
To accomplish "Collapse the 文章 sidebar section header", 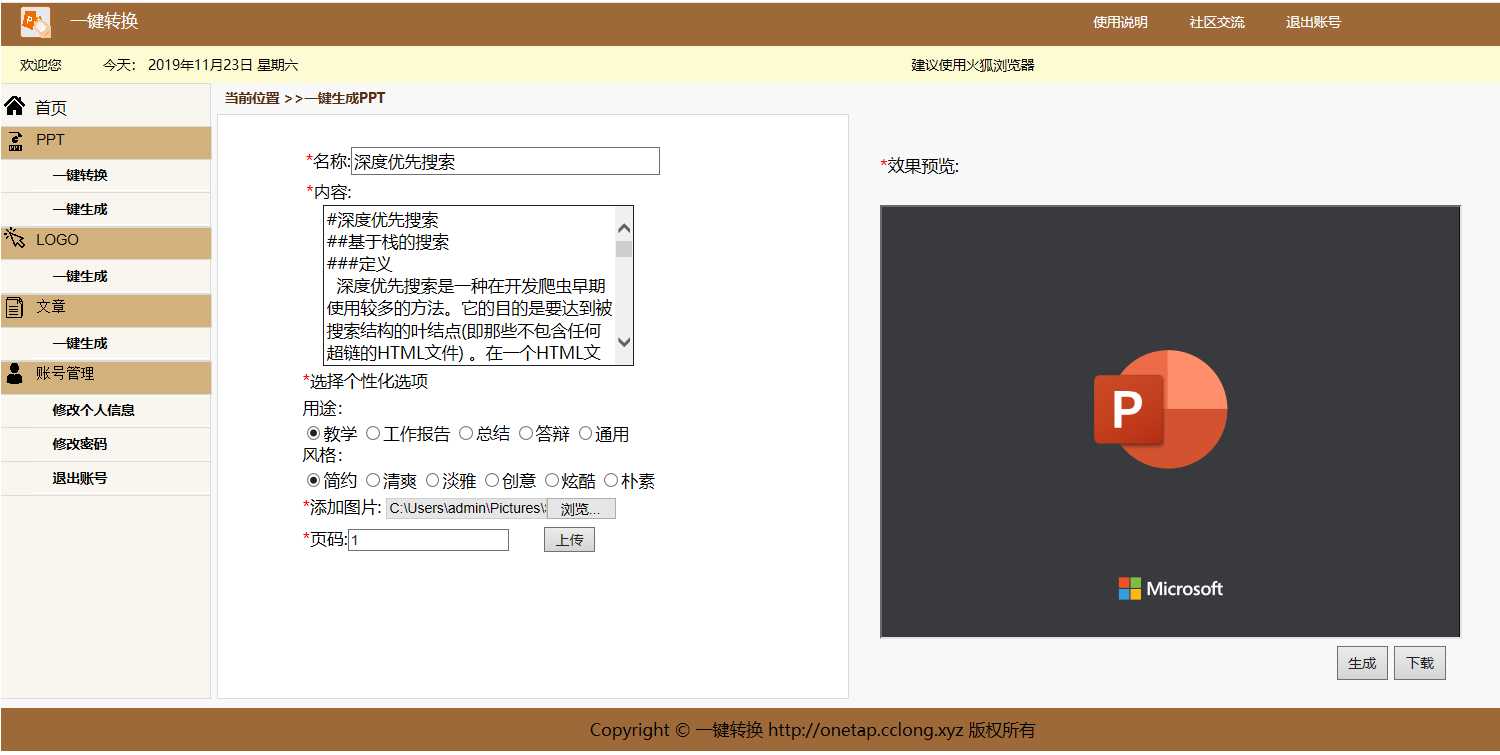I will (106, 310).
